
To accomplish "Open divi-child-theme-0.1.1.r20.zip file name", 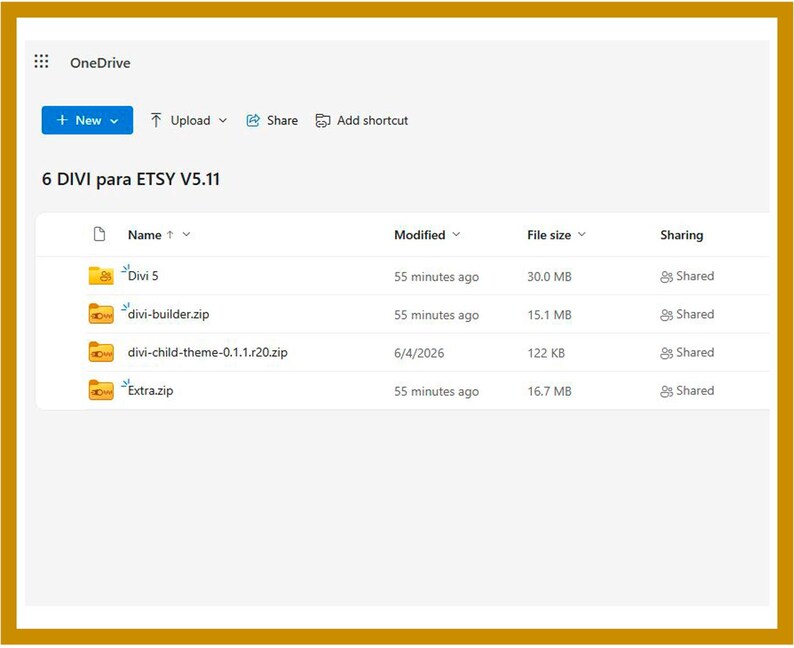I will click(208, 352).
